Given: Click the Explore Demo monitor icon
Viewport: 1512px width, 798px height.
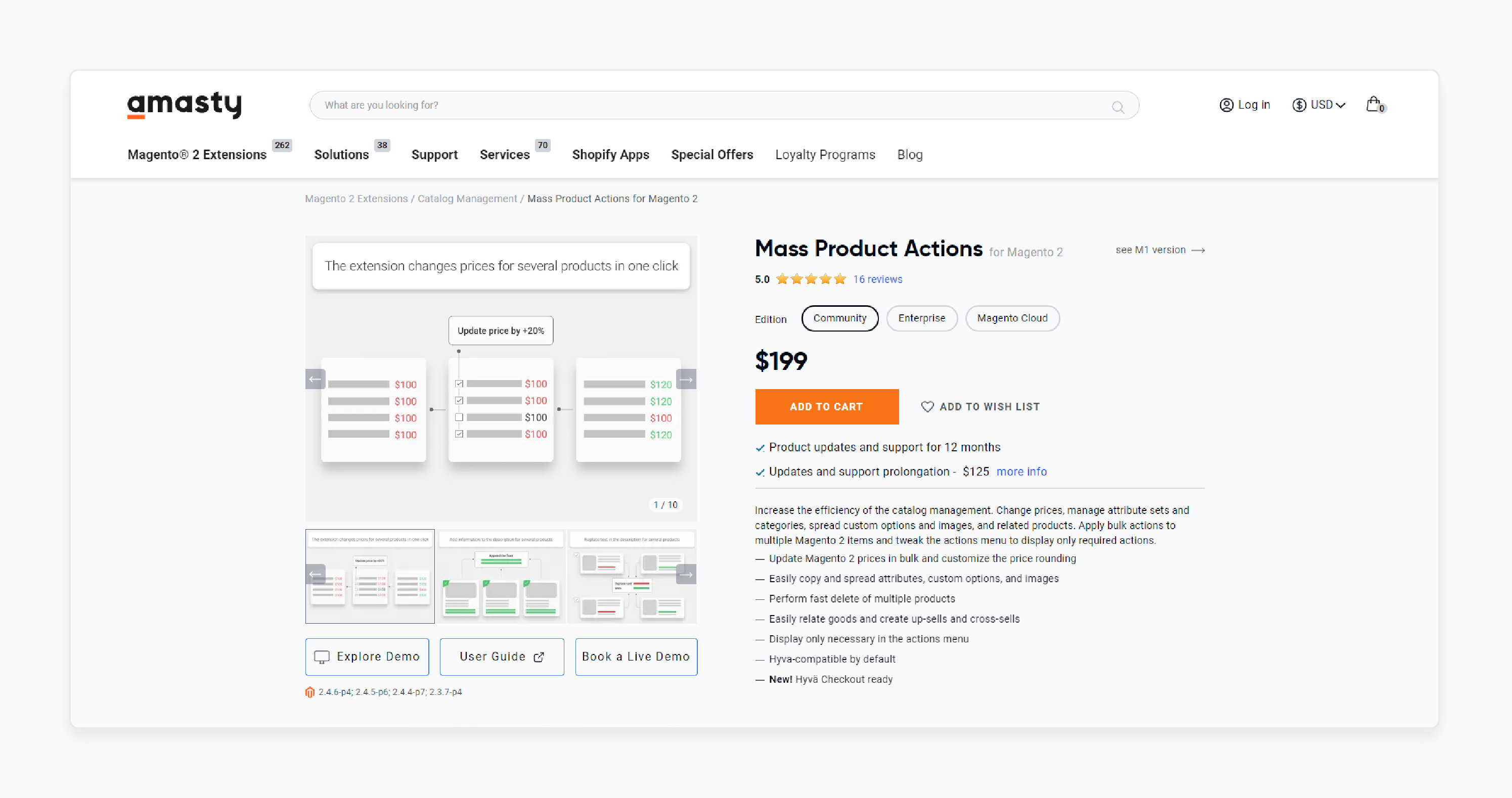Looking at the screenshot, I should [x=322, y=657].
